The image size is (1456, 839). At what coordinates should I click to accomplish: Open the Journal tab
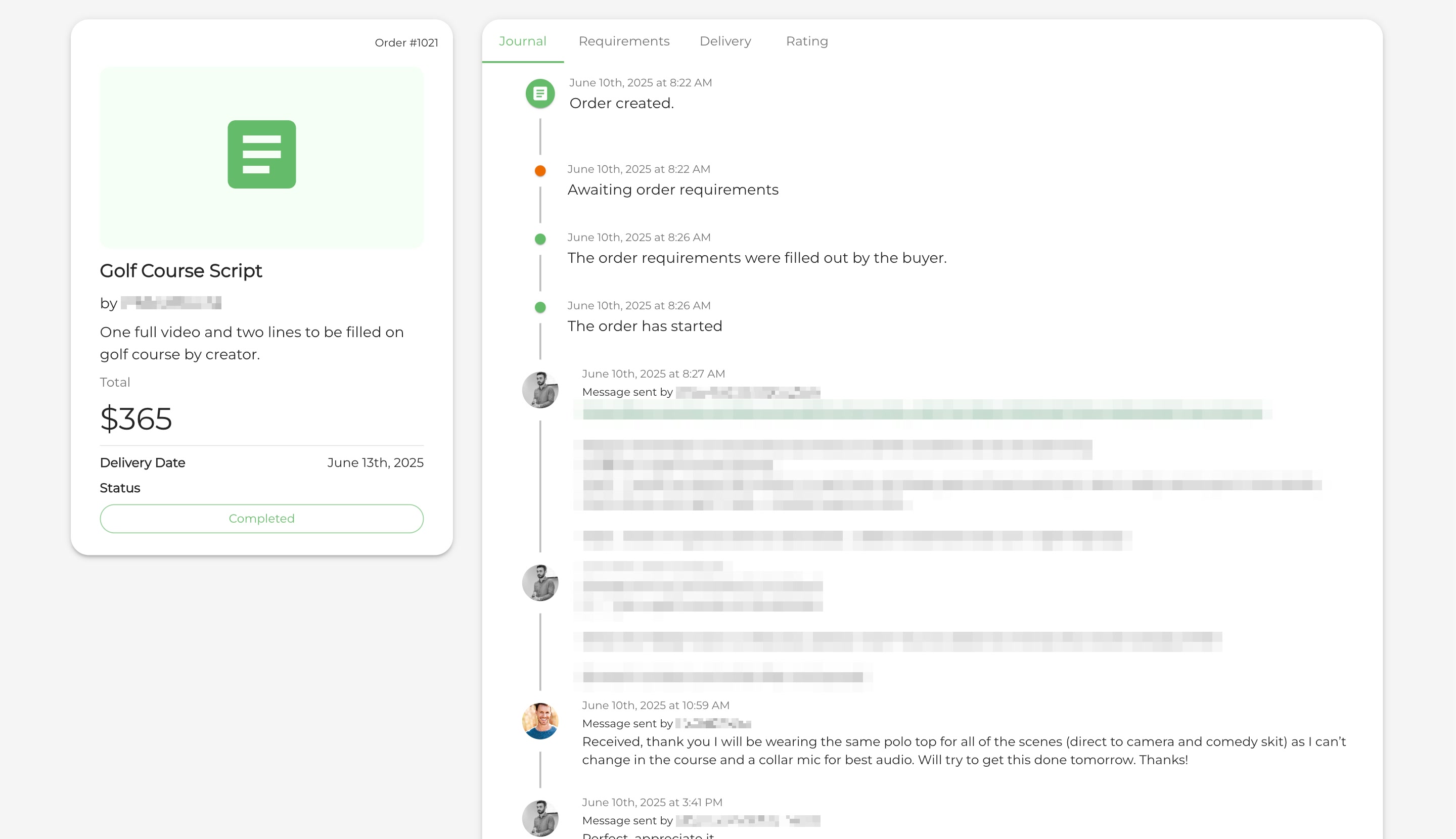tap(522, 41)
